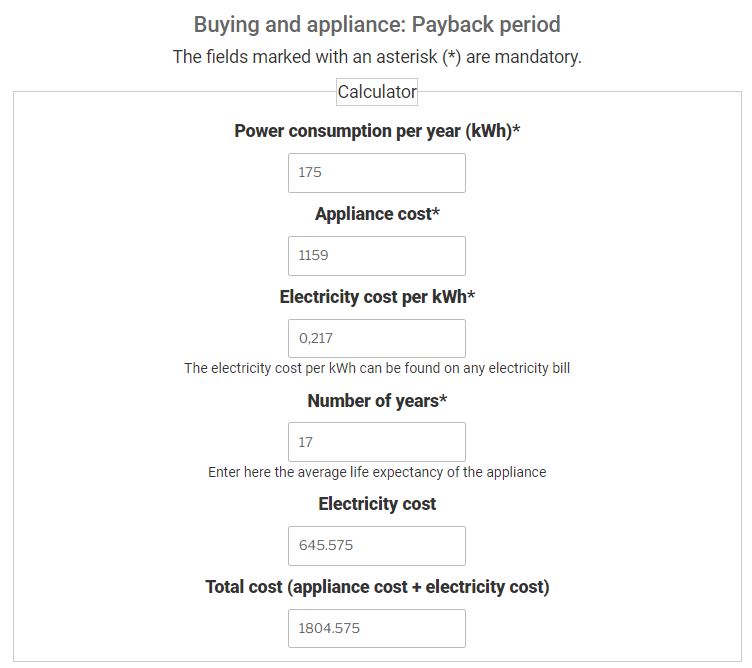Screen dimensions: 752x668
Task: Focus the Appliance cost field
Action: click(376, 255)
